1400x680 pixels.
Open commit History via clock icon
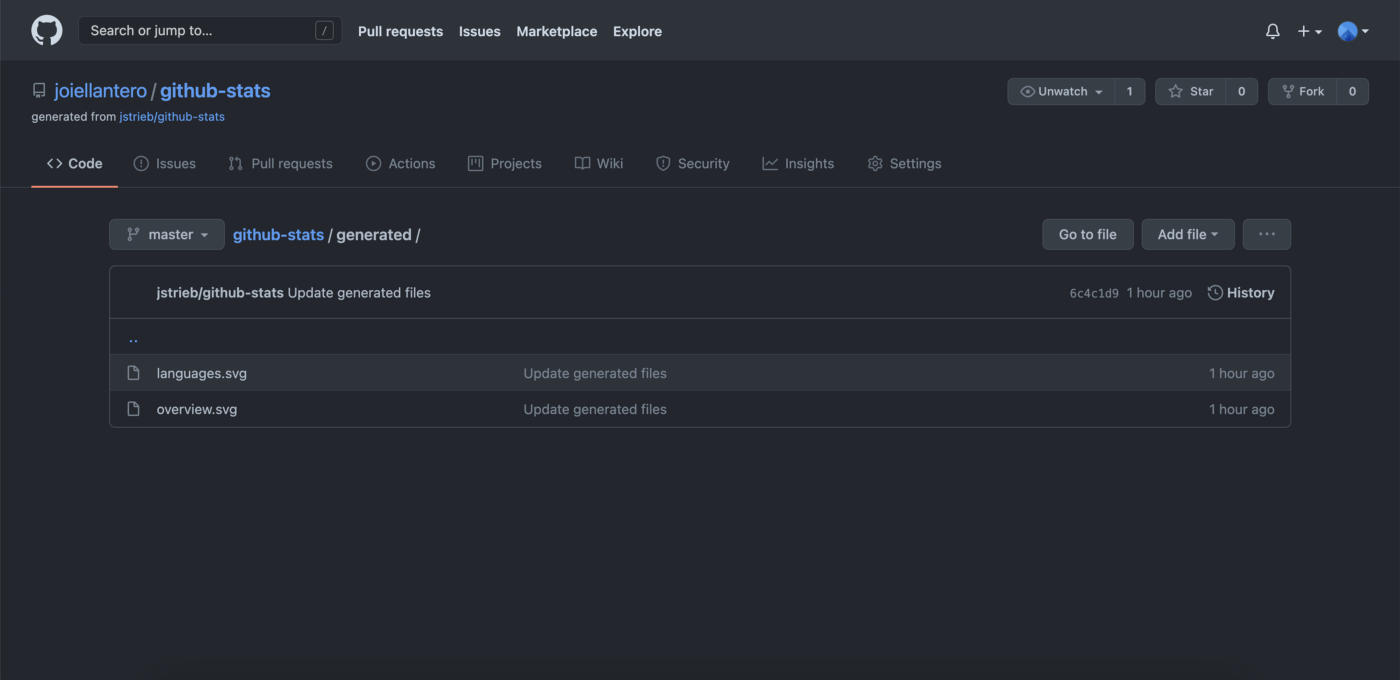pyautogui.click(x=1215, y=293)
